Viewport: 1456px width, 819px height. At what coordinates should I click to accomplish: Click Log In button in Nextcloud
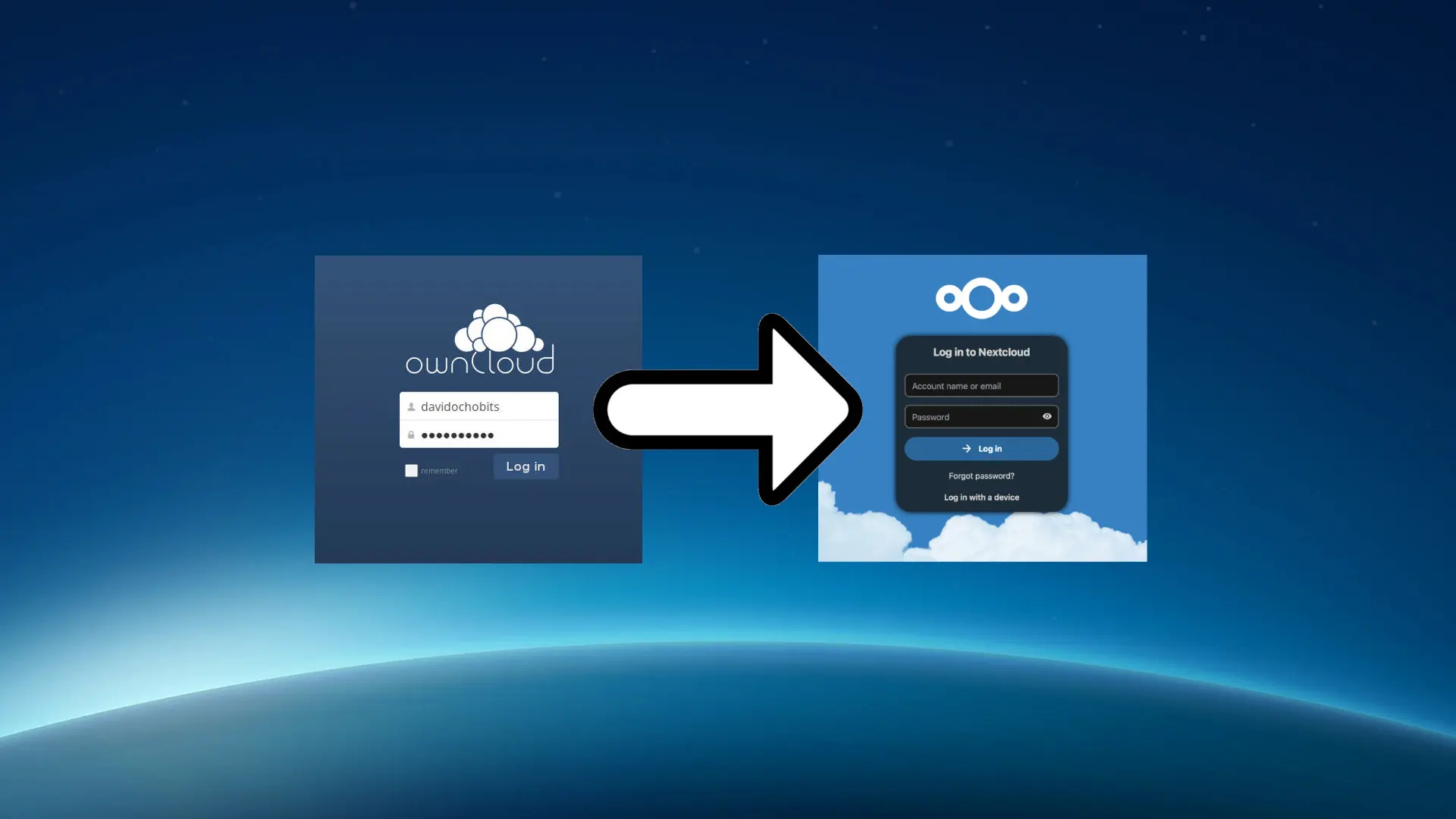tap(981, 448)
